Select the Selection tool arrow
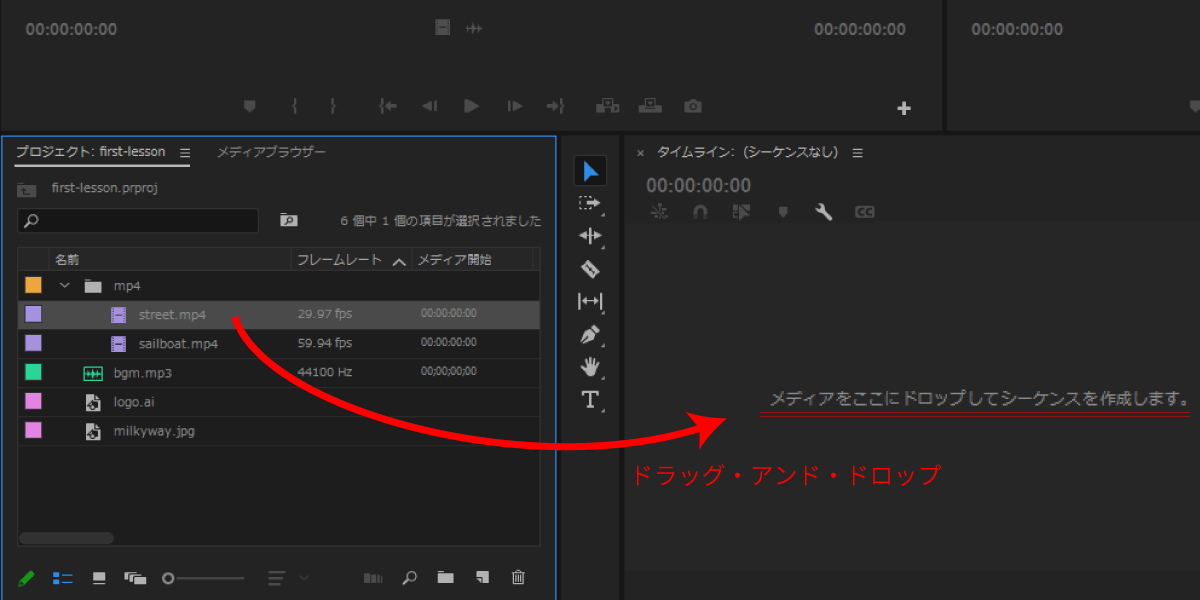The image size is (1200, 600). 590,171
